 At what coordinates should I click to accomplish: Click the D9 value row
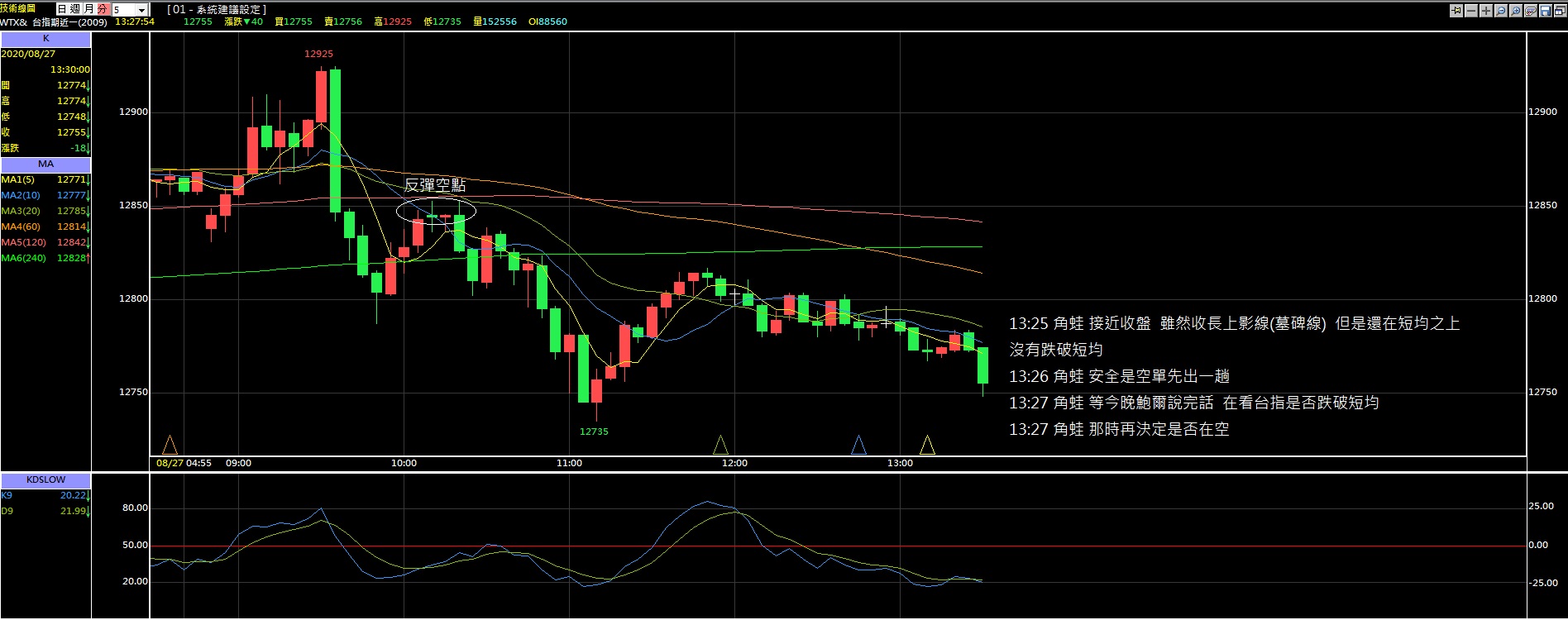tap(45, 511)
